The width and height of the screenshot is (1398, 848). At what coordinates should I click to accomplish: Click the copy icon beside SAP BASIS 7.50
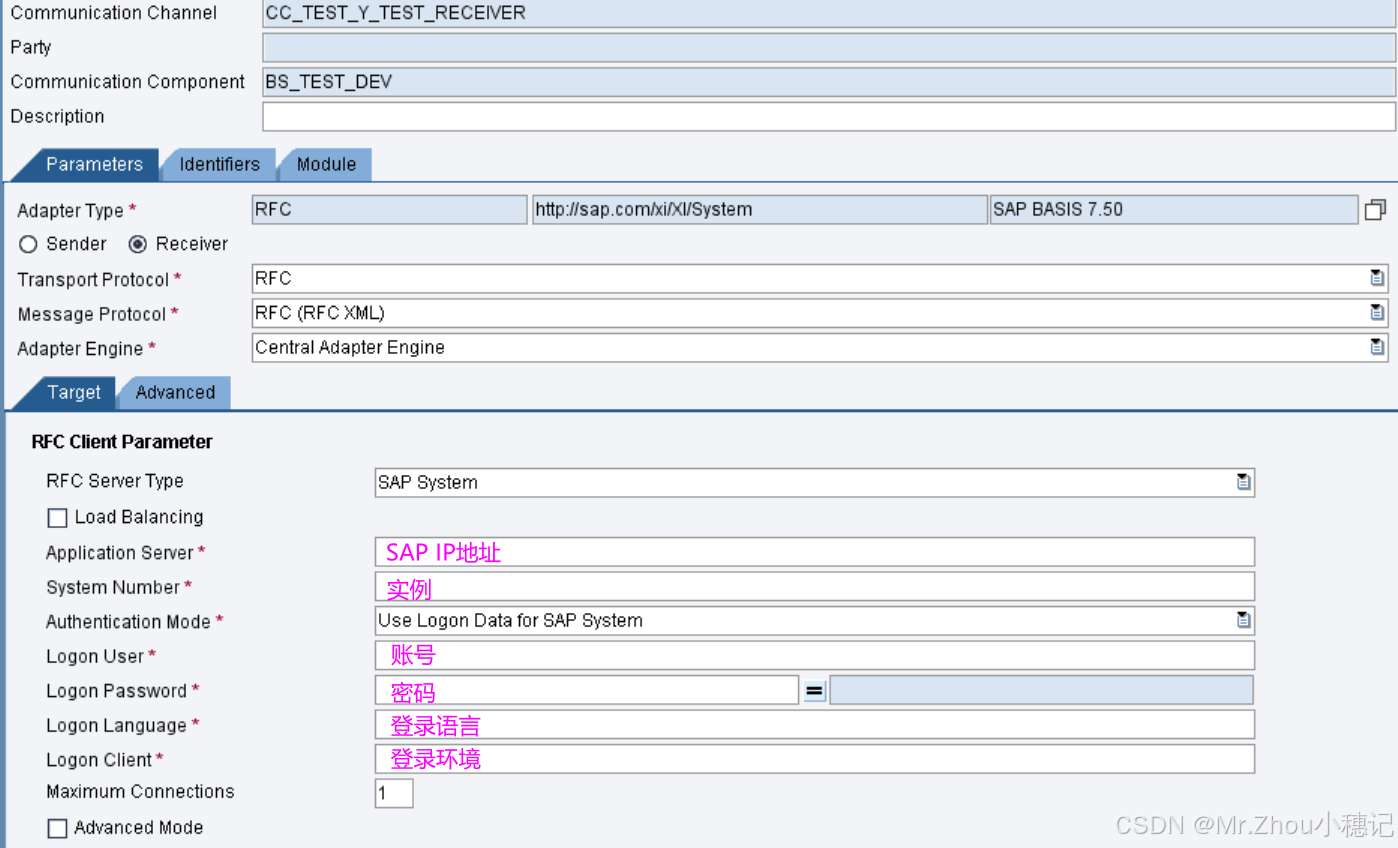tap(1375, 210)
